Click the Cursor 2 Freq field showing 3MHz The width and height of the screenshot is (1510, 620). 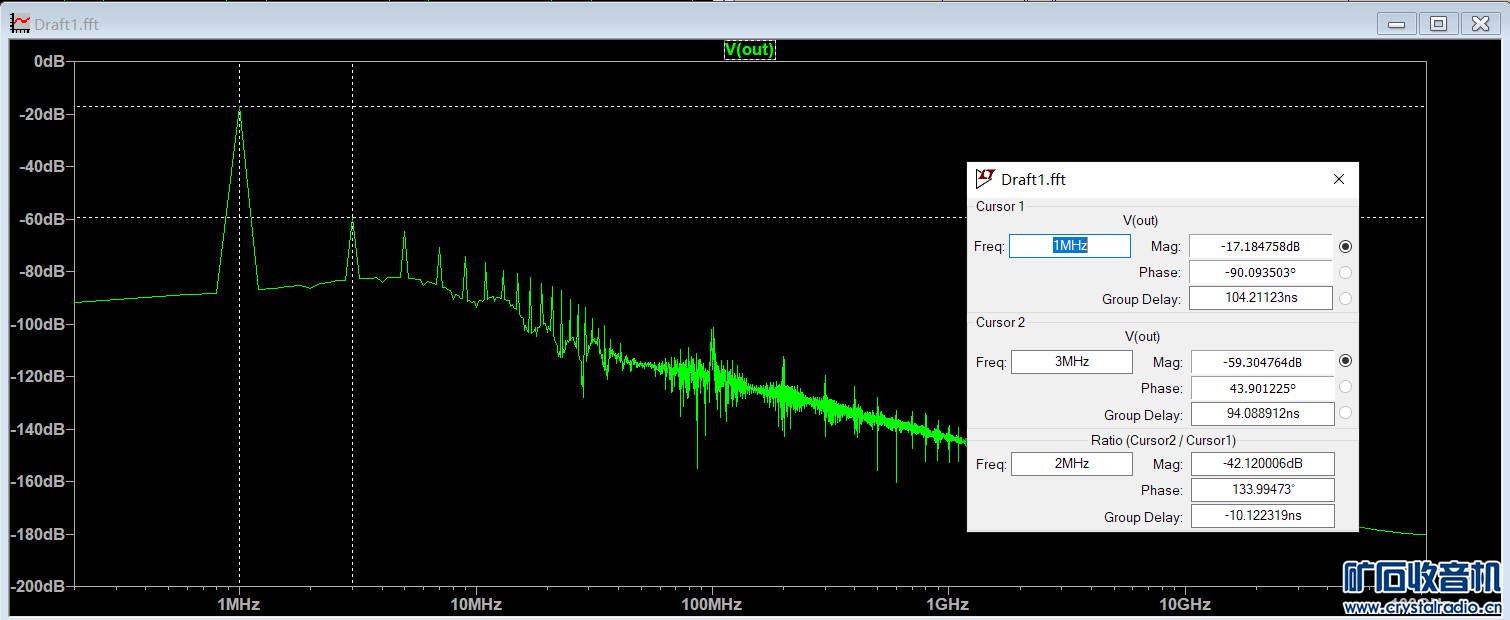(x=1071, y=362)
